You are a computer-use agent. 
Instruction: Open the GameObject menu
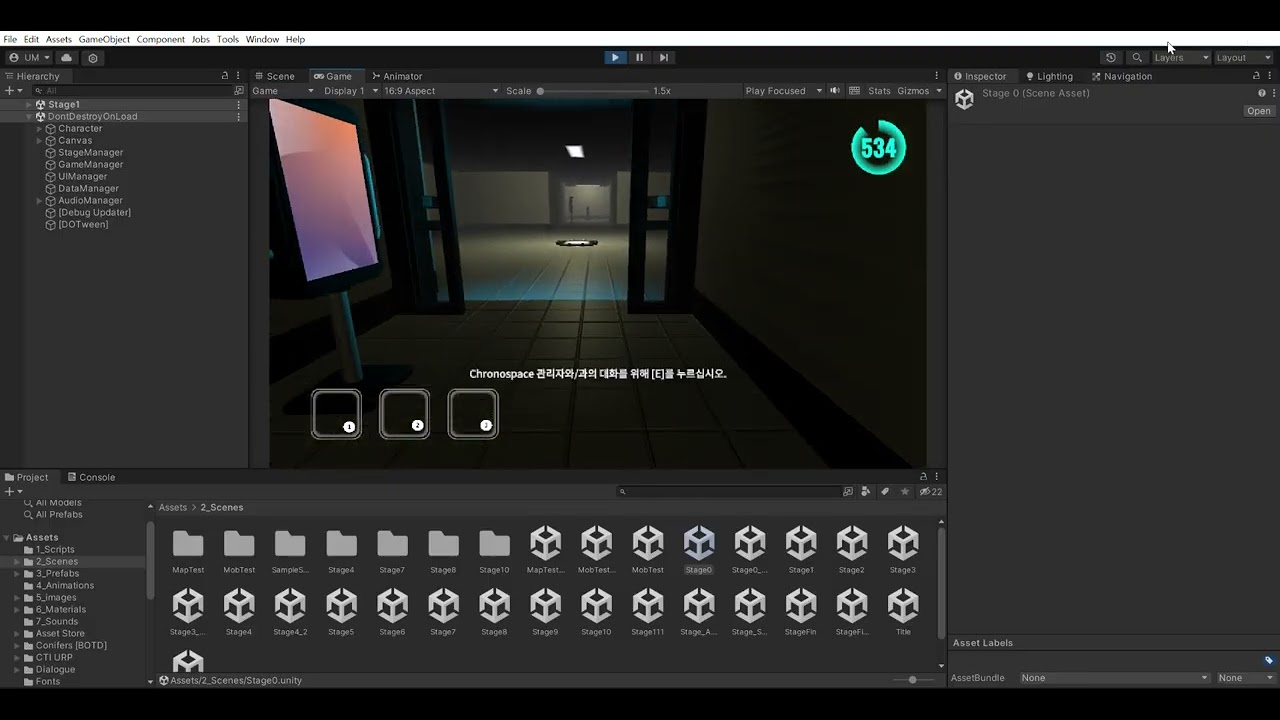[x=104, y=39]
